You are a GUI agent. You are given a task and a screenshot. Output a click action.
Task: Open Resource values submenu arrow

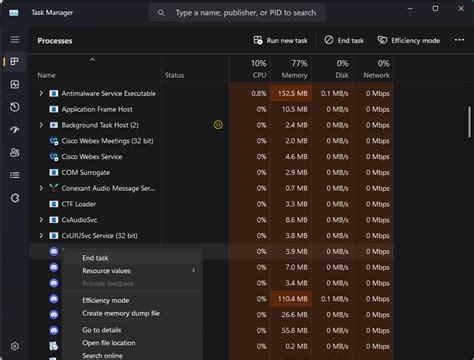pos(193,270)
